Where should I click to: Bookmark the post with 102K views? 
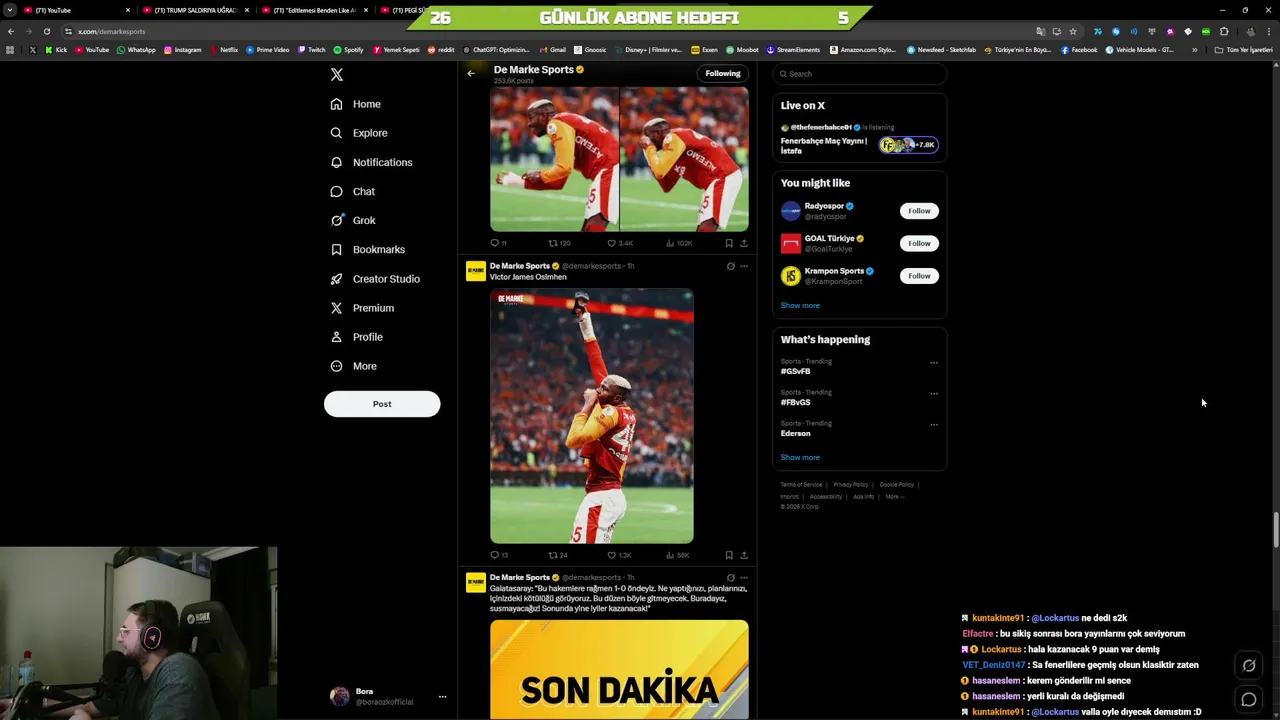click(x=729, y=243)
